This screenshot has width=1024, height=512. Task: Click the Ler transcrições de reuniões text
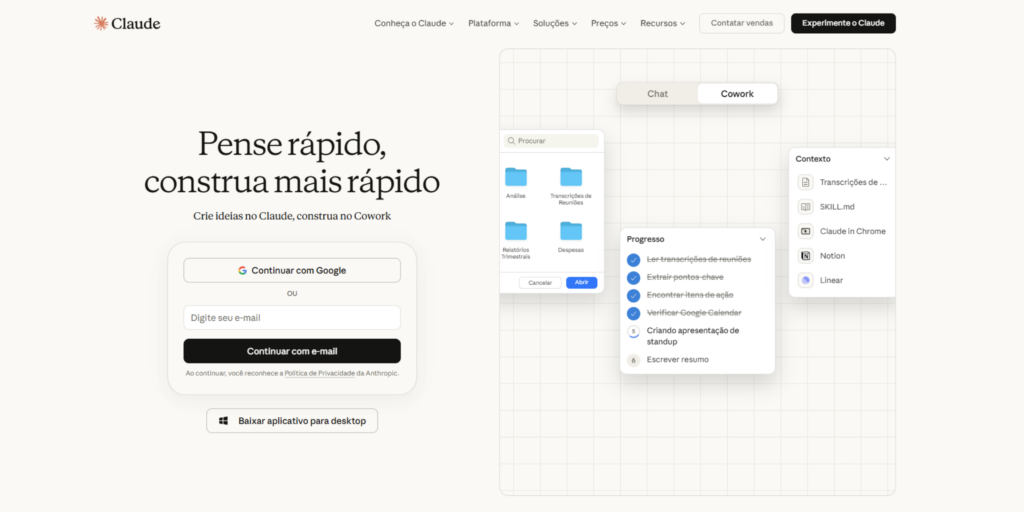tap(699, 259)
